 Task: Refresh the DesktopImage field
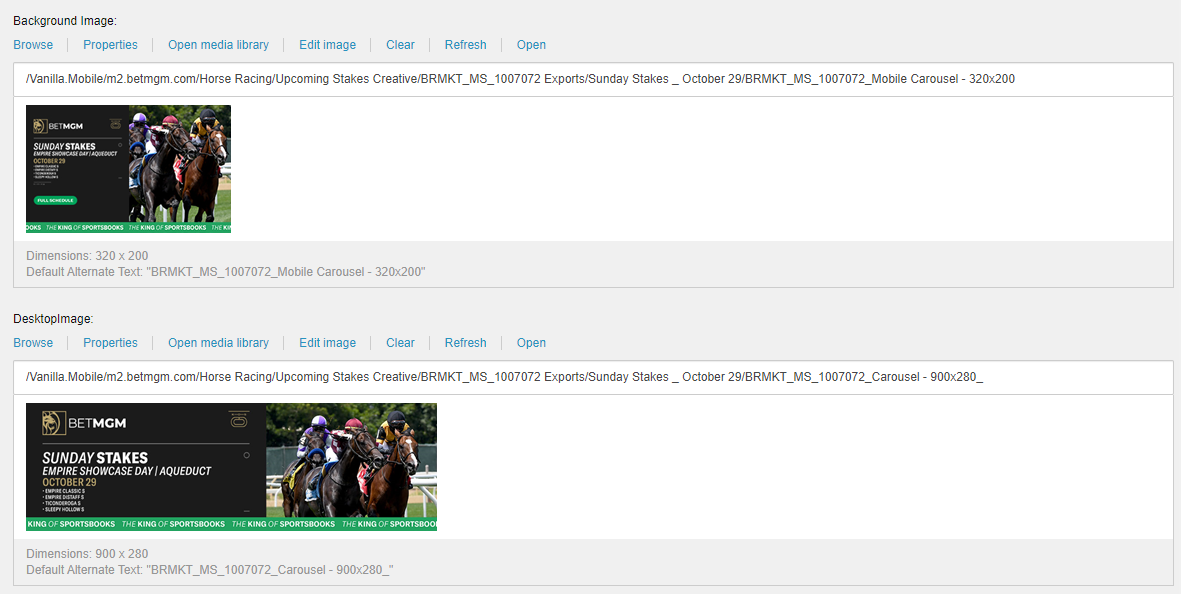pos(465,343)
